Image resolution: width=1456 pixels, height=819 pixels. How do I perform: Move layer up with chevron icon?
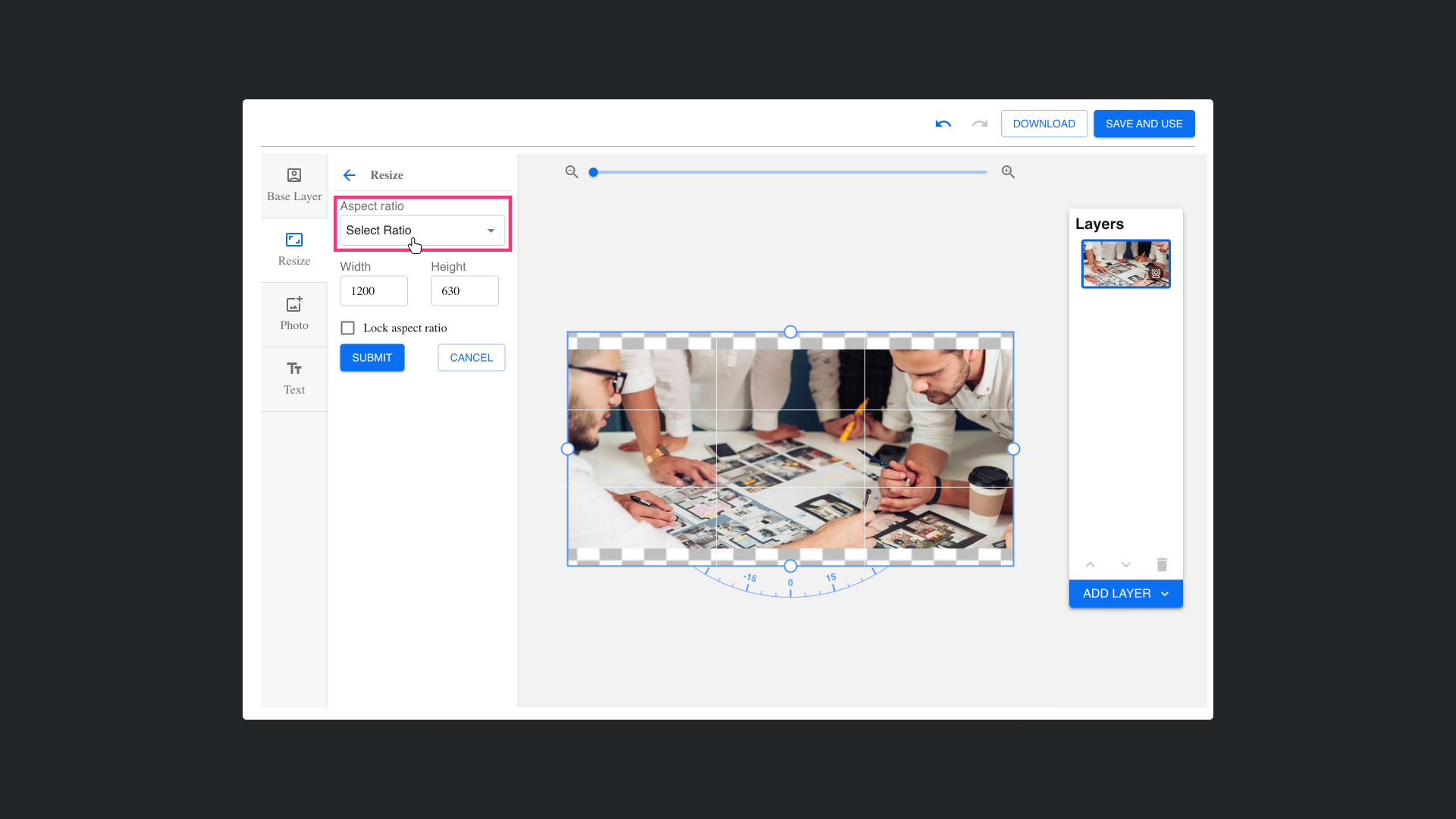pyautogui.click(x=1090, y=564)
